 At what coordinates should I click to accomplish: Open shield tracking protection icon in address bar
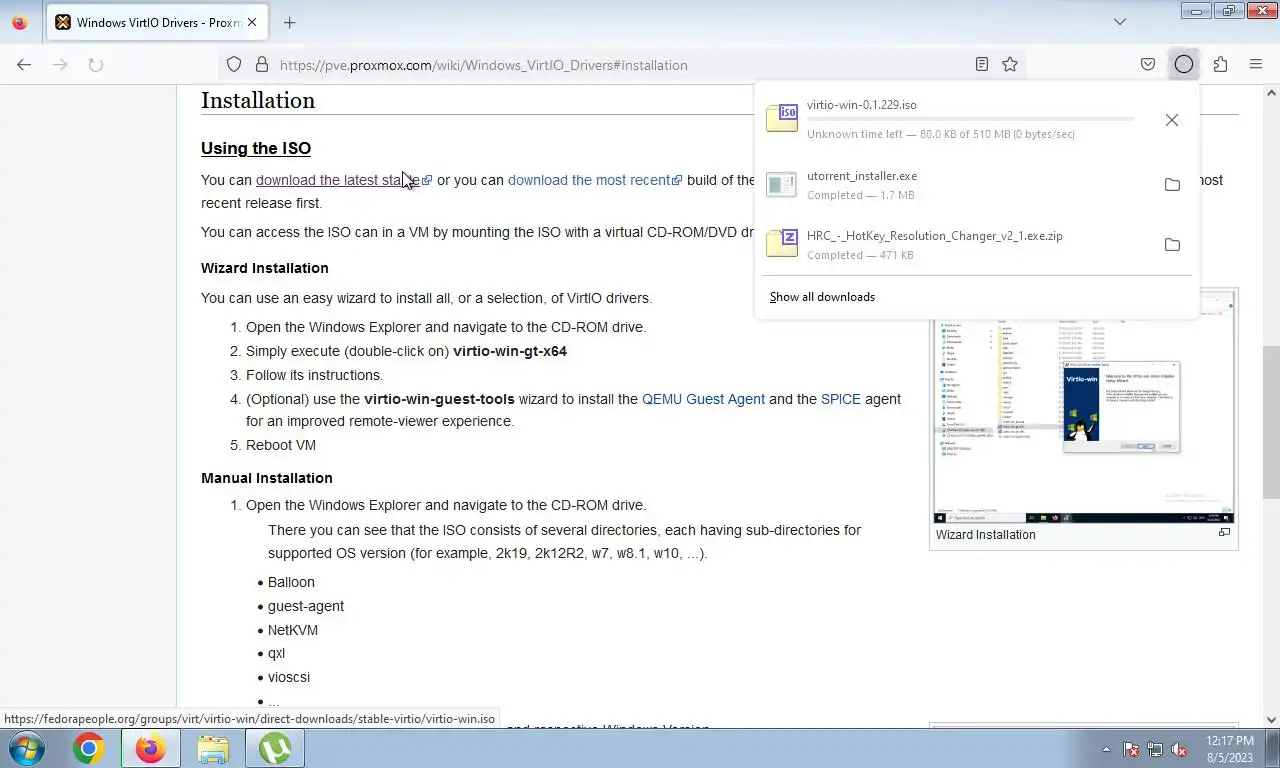tap(234, 65)
